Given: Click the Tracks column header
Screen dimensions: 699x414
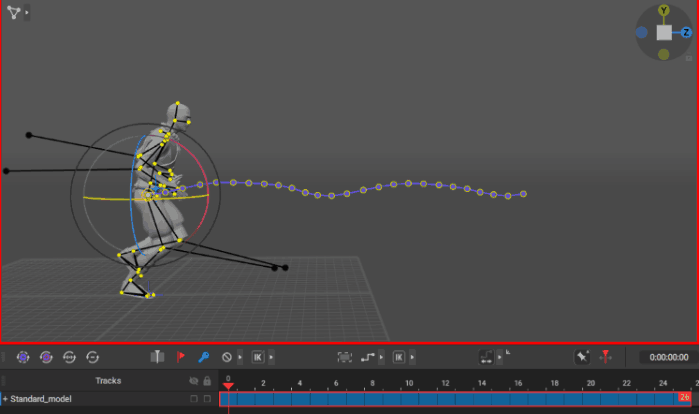Looking at the screenshot, I should [108, 381].
